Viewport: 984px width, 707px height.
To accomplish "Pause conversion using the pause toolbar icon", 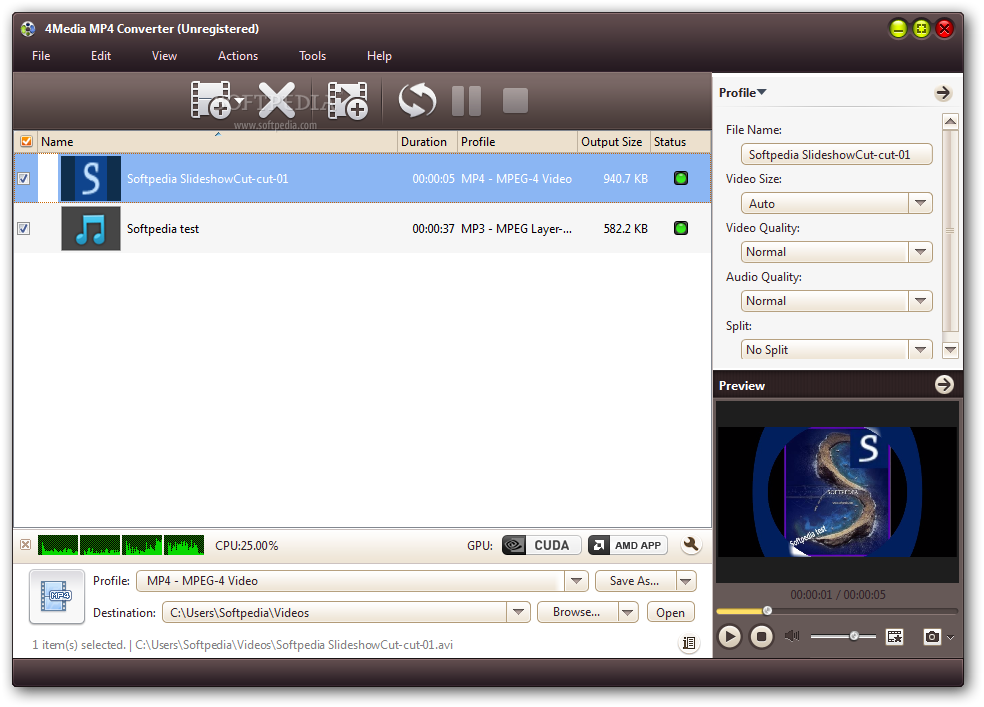I will (466, 101).
